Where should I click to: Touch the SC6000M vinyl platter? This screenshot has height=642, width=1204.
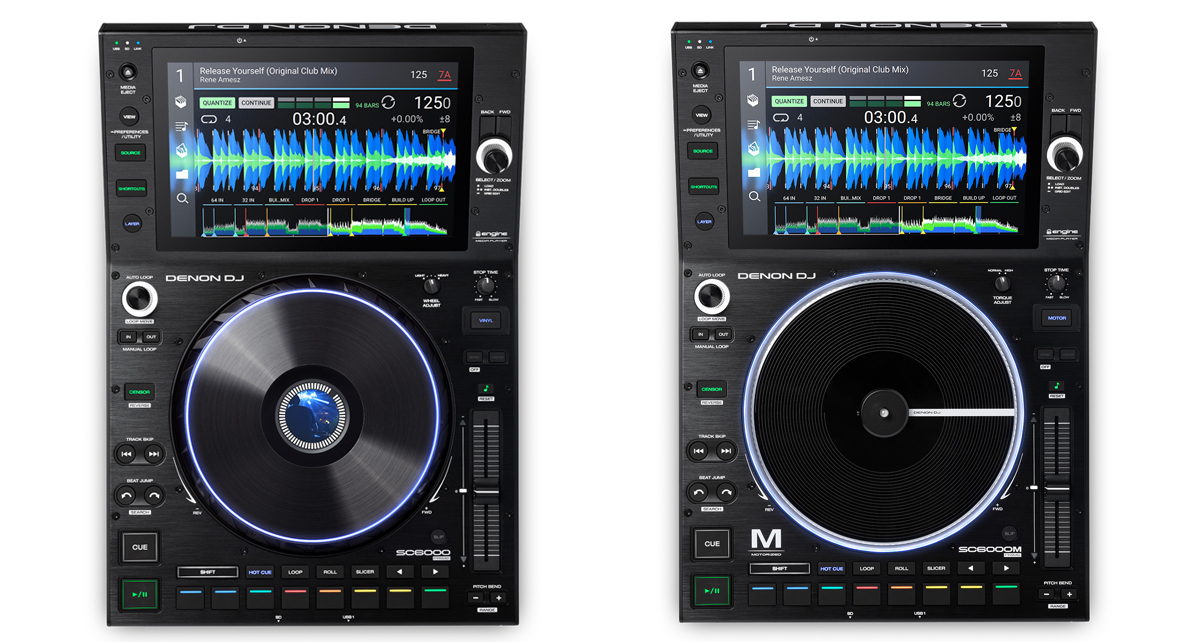coord(885,411)
